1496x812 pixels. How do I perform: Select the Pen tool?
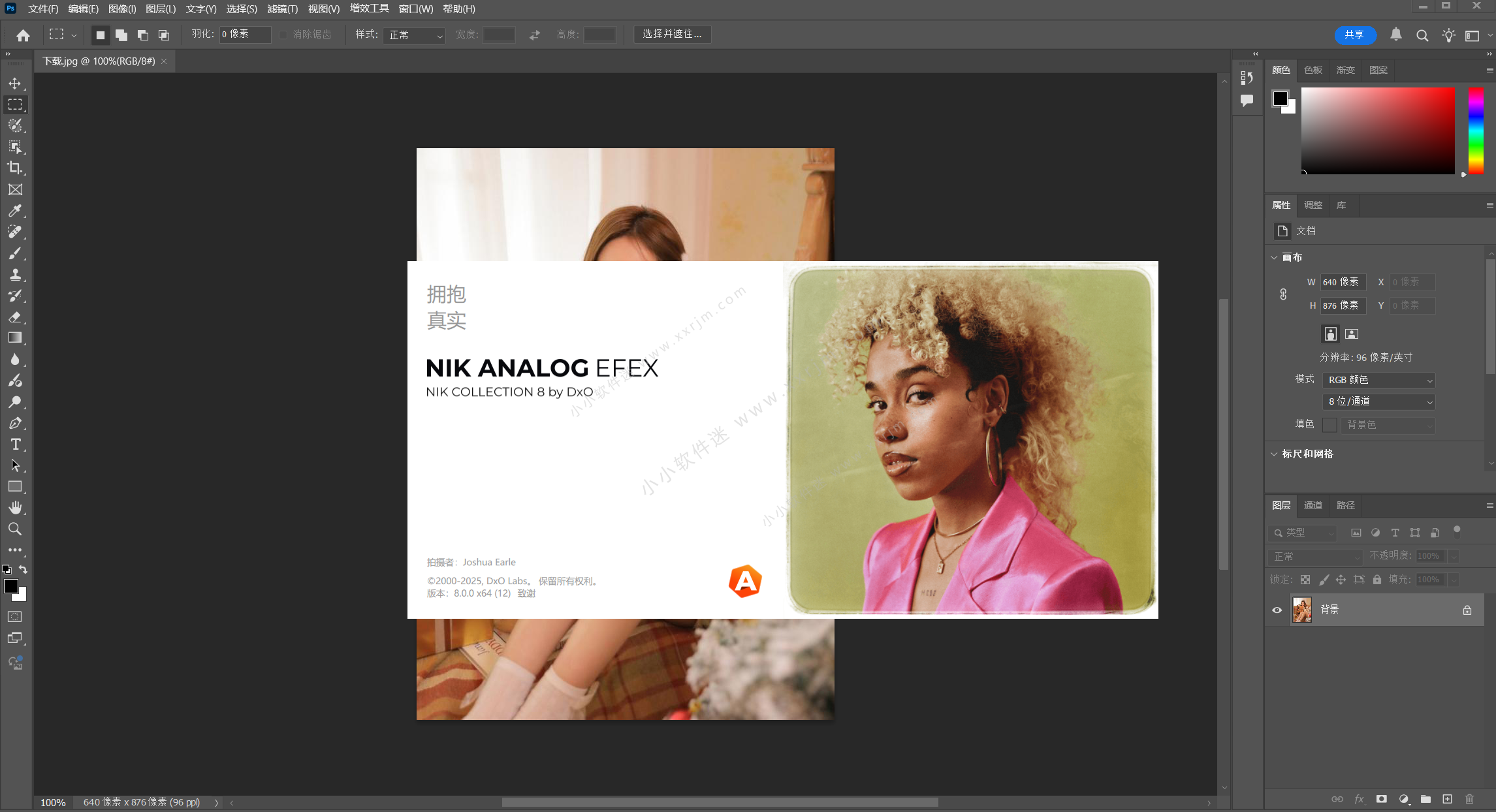[15, 423]
